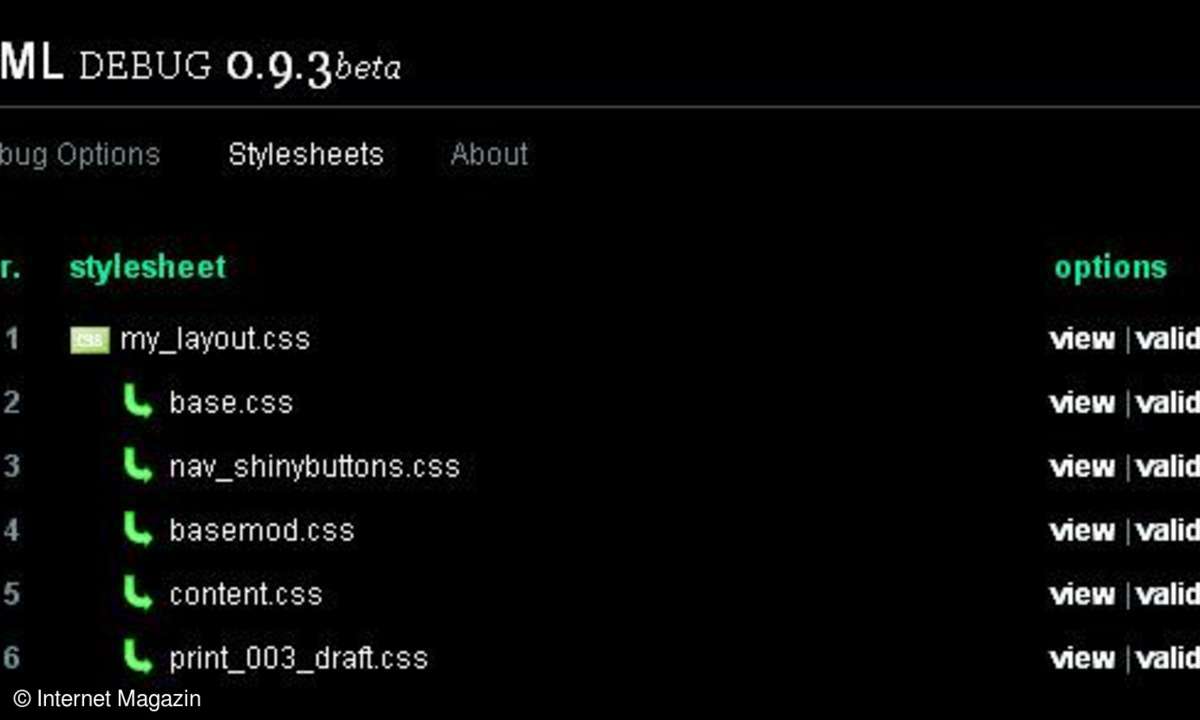Click the green arrow icon next to basemod.css
Viewport: 1200px width, 720px height.
coord(138,530)
